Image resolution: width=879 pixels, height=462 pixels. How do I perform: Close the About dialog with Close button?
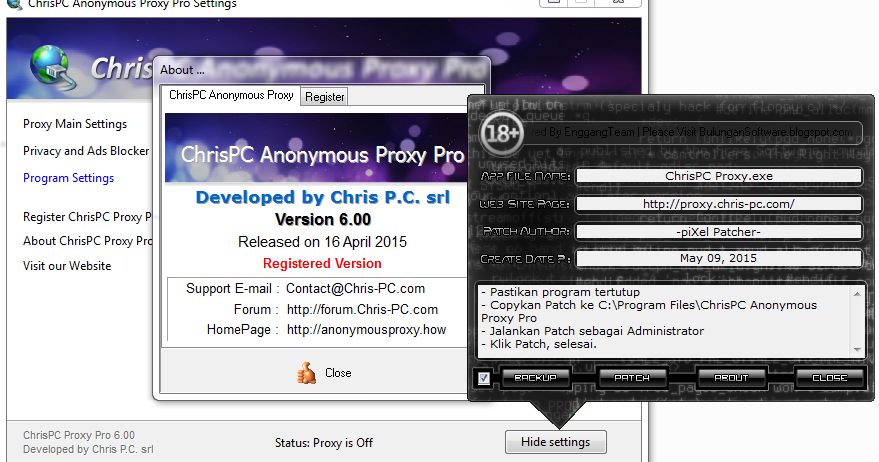coord(324,373)
